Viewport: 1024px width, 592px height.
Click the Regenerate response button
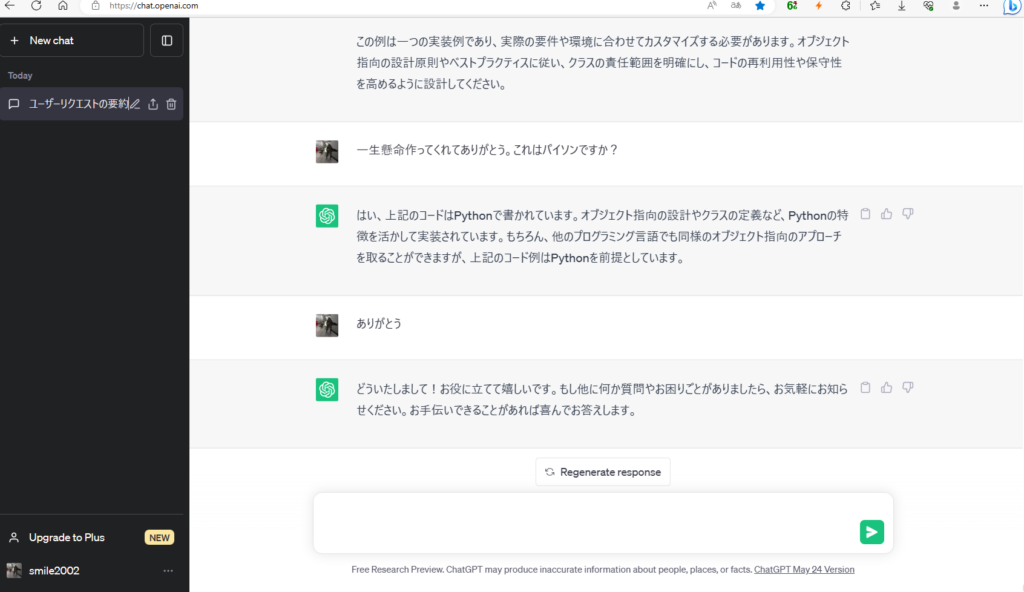coord(602,471)
